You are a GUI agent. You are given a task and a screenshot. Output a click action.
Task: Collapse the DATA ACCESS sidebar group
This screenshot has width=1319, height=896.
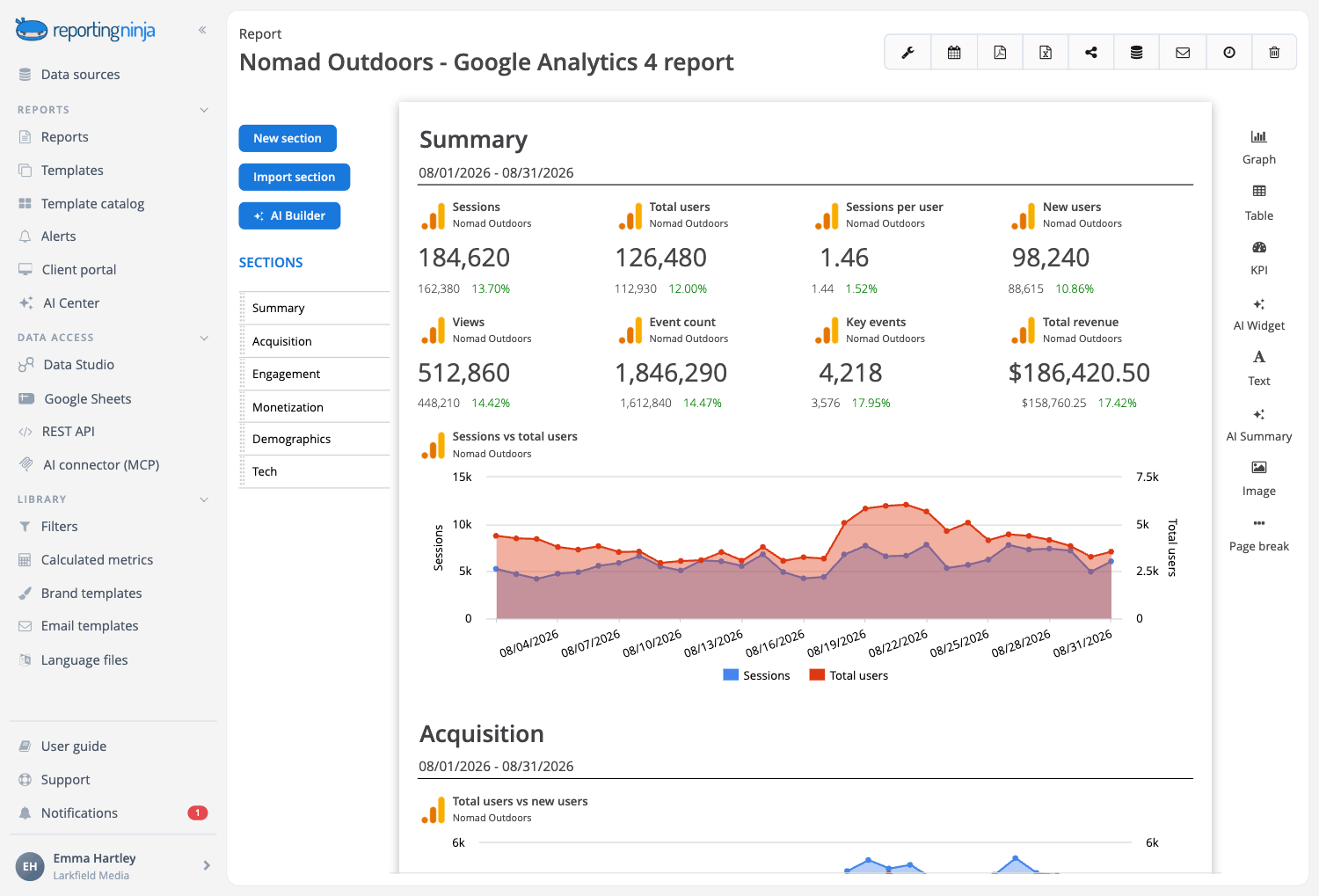[204, 338]
